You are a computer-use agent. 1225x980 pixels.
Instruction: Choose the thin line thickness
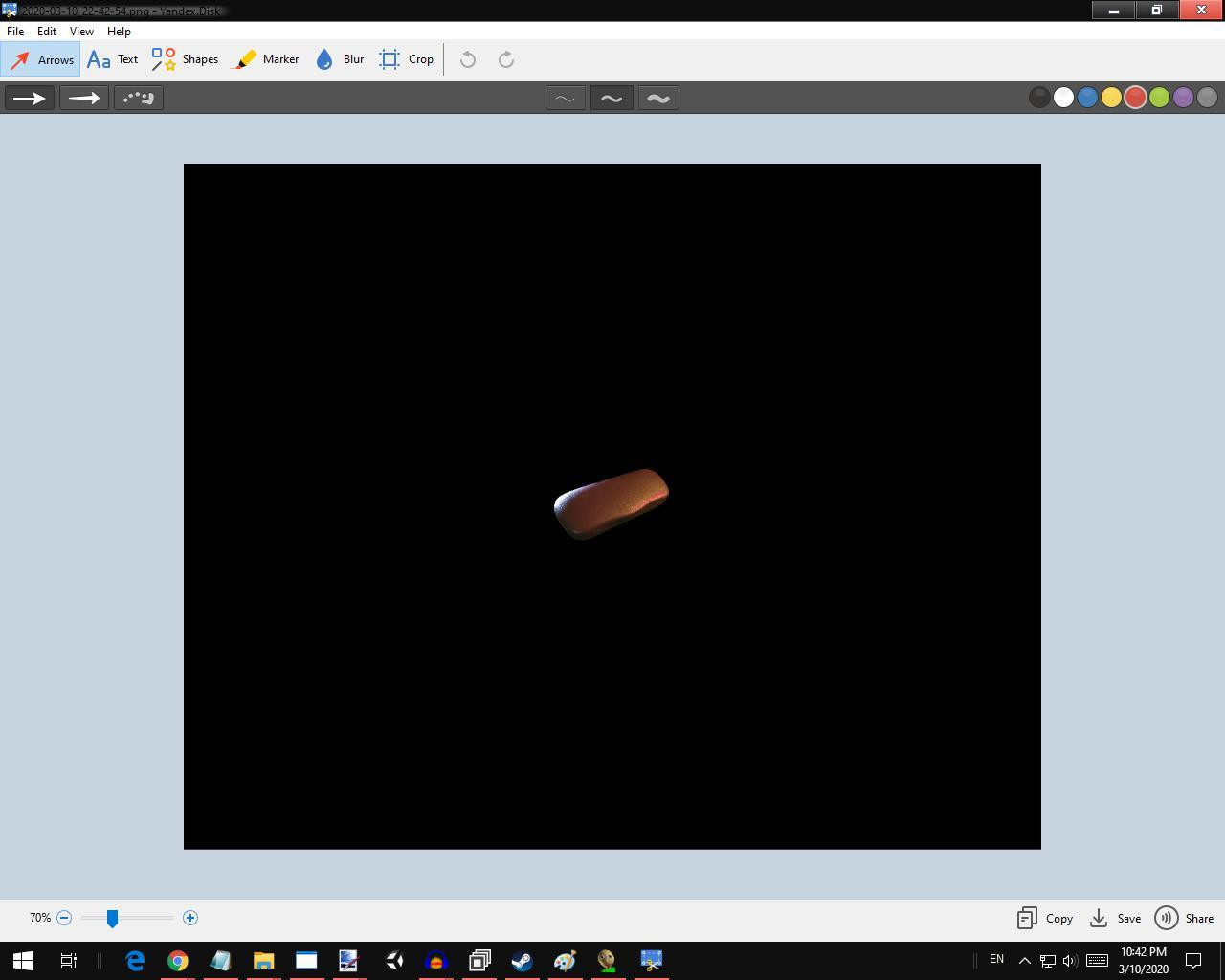[x=566, y=98]
